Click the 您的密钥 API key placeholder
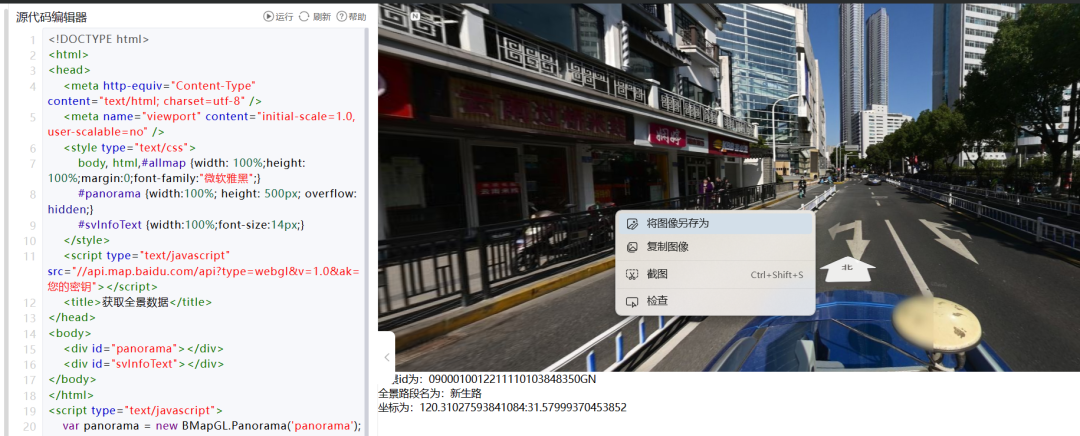 point(72,287)
